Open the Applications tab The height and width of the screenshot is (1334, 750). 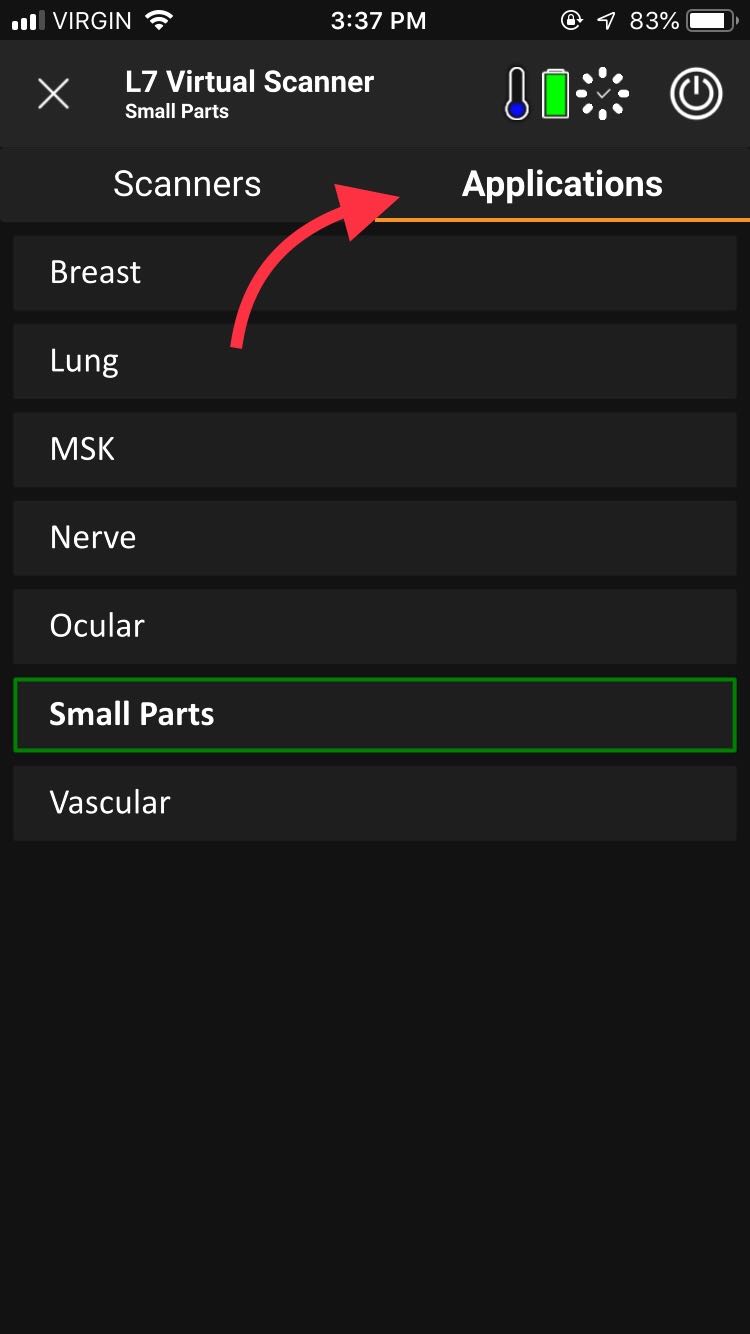pyautogui.click(x=562, y=184)
